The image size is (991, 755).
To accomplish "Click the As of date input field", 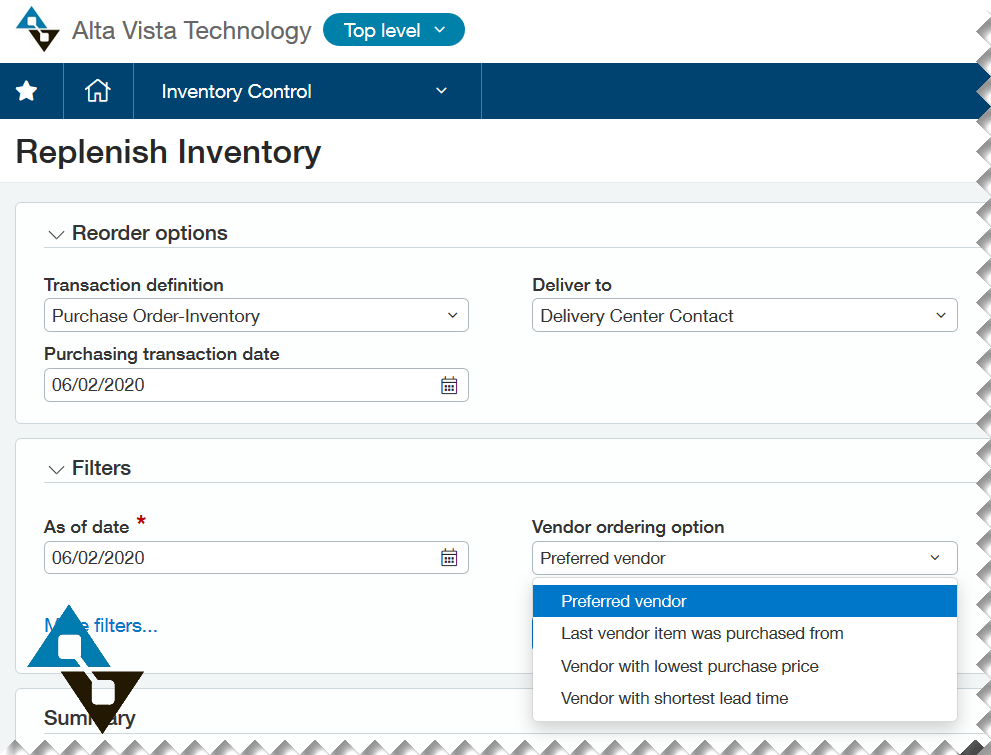I will (x=240, y=558).
